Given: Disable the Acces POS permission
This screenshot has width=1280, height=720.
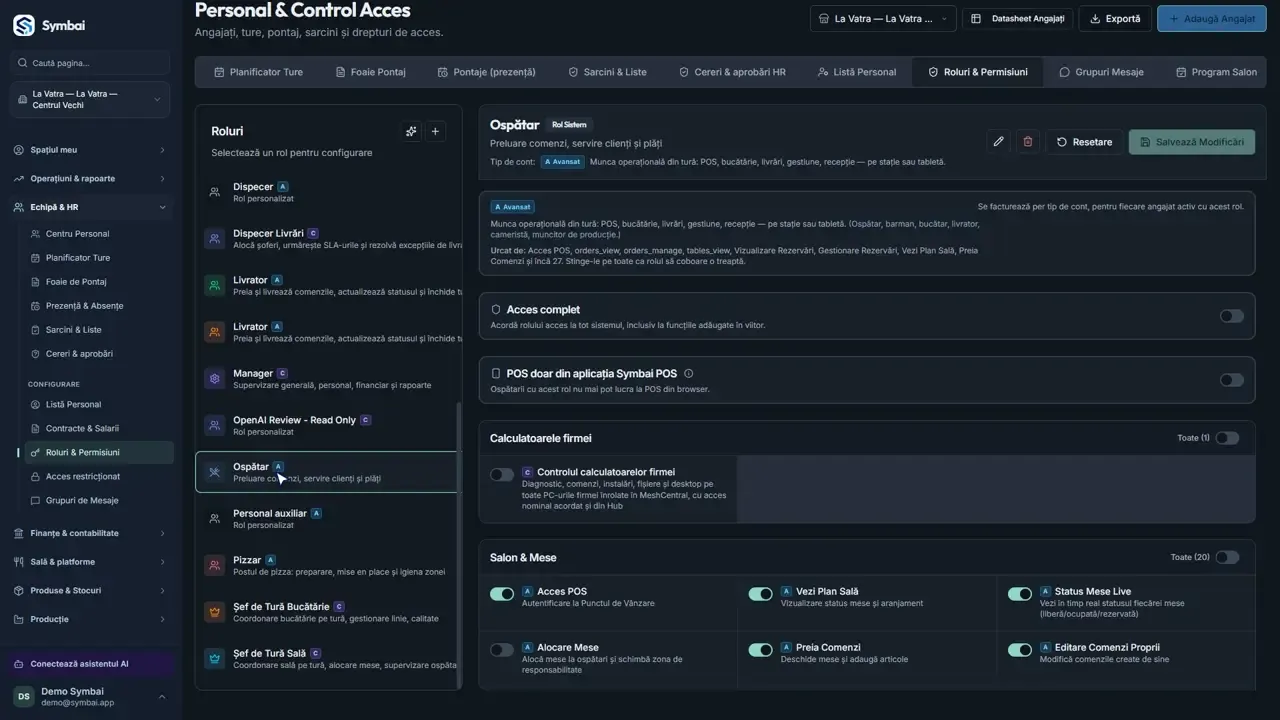Looking at the screenshot, I should (501, 594).
